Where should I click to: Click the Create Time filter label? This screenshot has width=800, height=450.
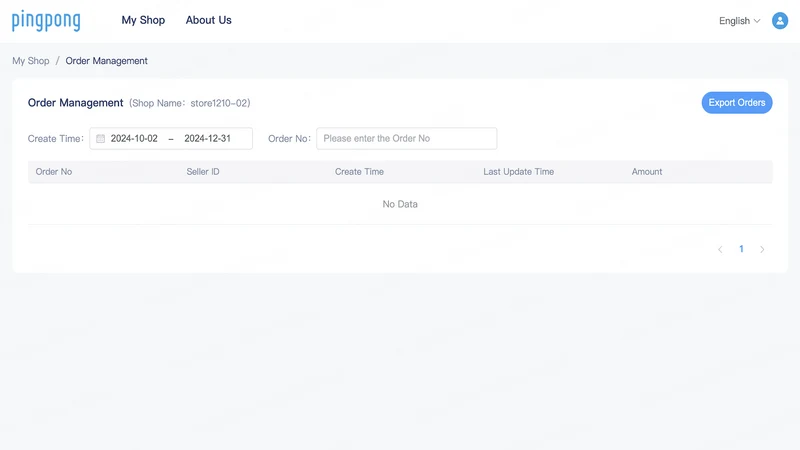pos(56,139)
